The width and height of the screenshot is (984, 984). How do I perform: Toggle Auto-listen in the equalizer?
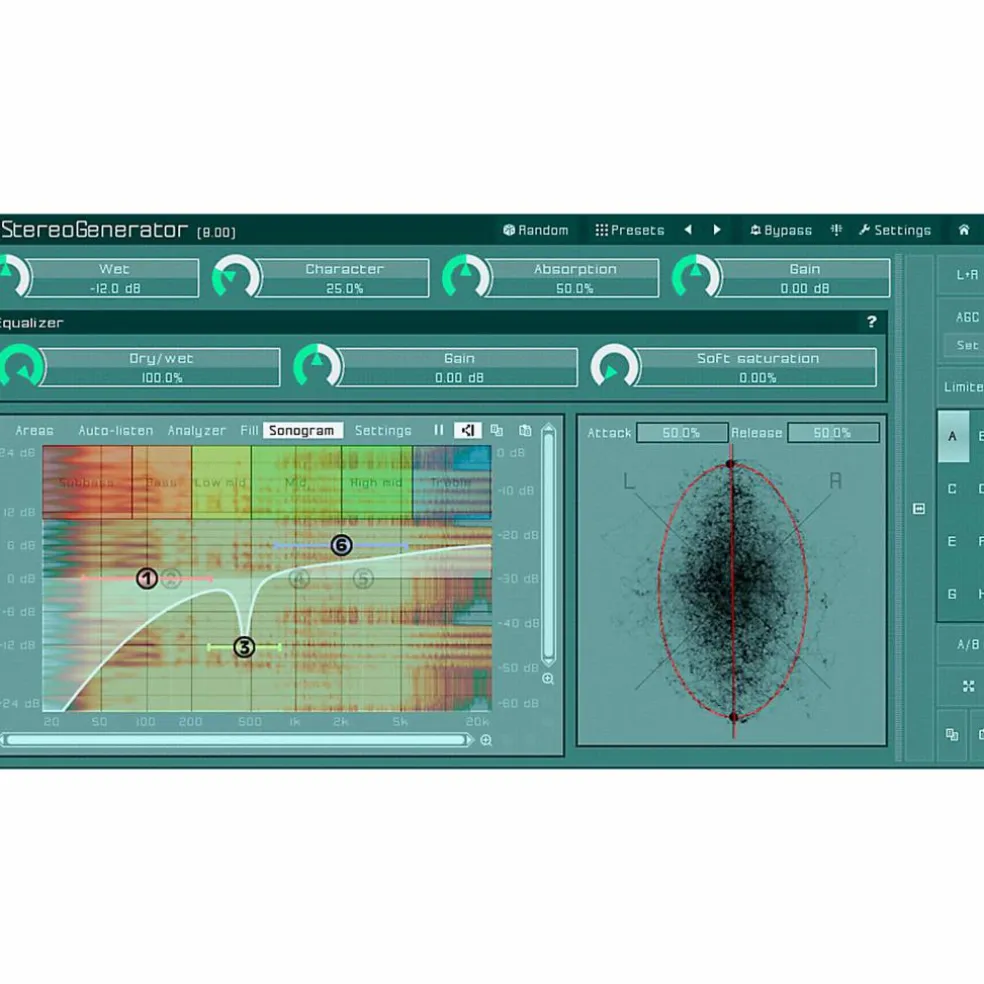coord(115,430)
